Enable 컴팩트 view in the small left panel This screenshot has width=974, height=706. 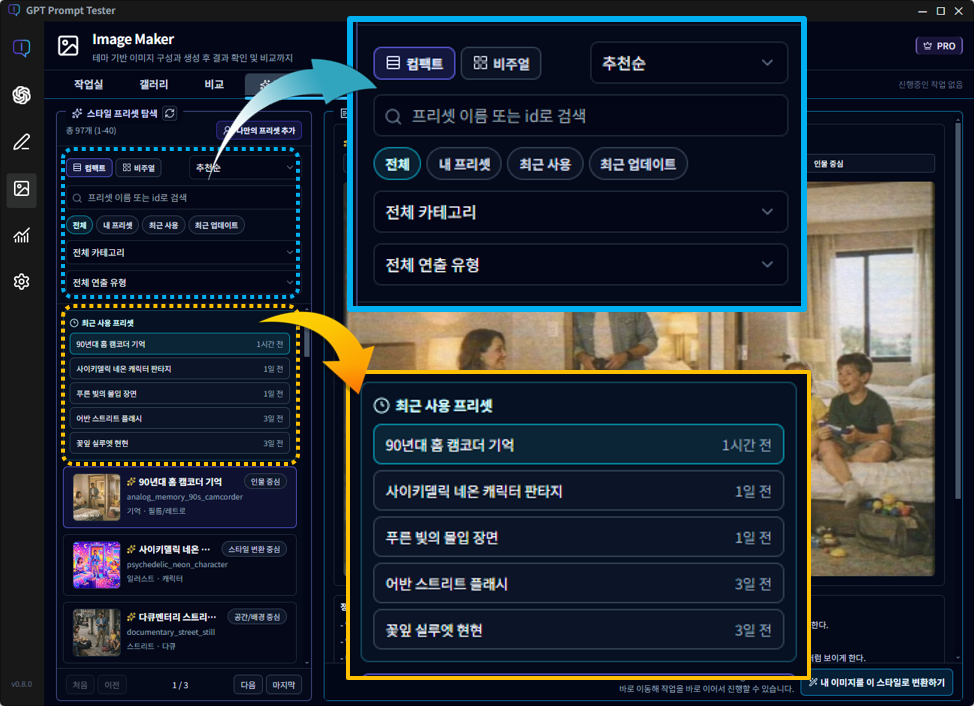point(90,168)
